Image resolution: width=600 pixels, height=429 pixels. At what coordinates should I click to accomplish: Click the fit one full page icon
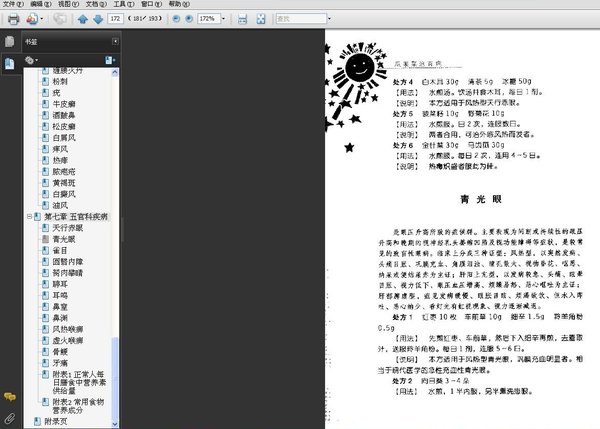point(261,19)
